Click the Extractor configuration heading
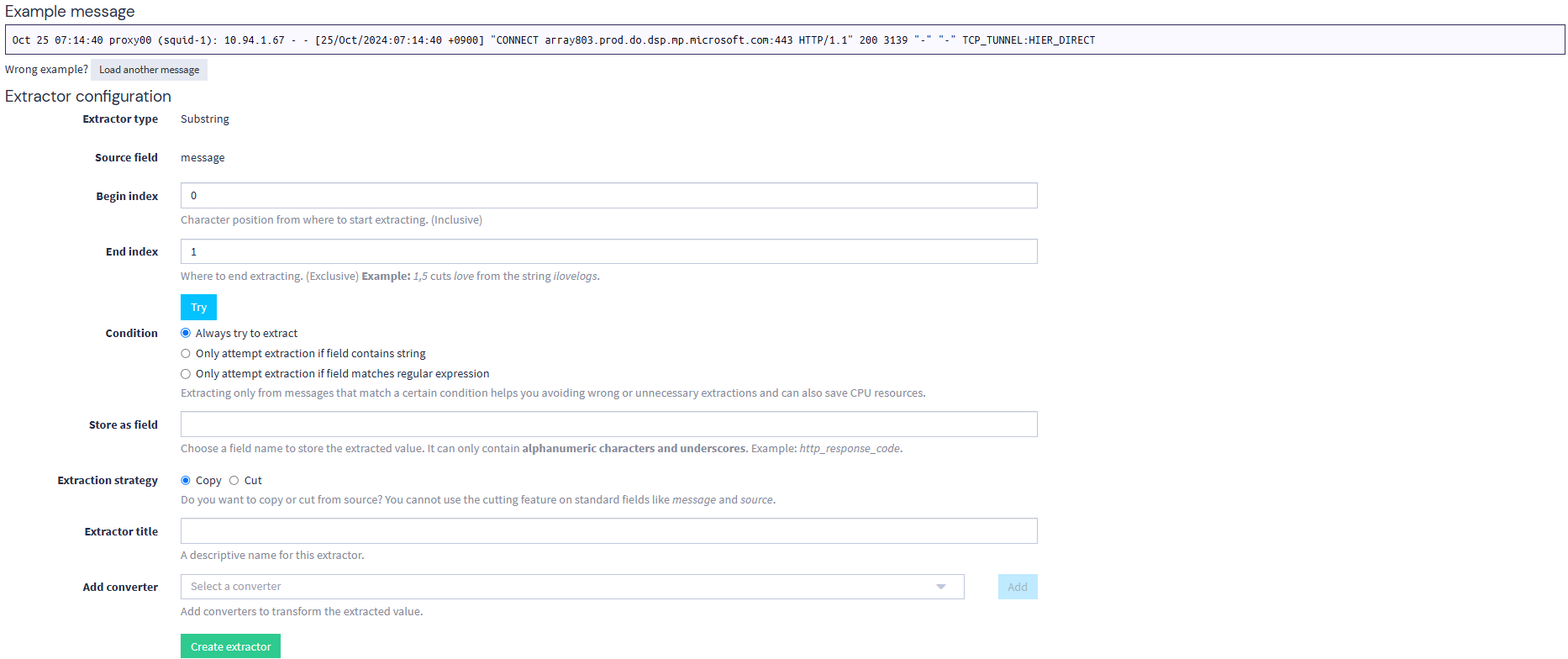The width and height of the screenshot is (1568, 659). (88, 97)
